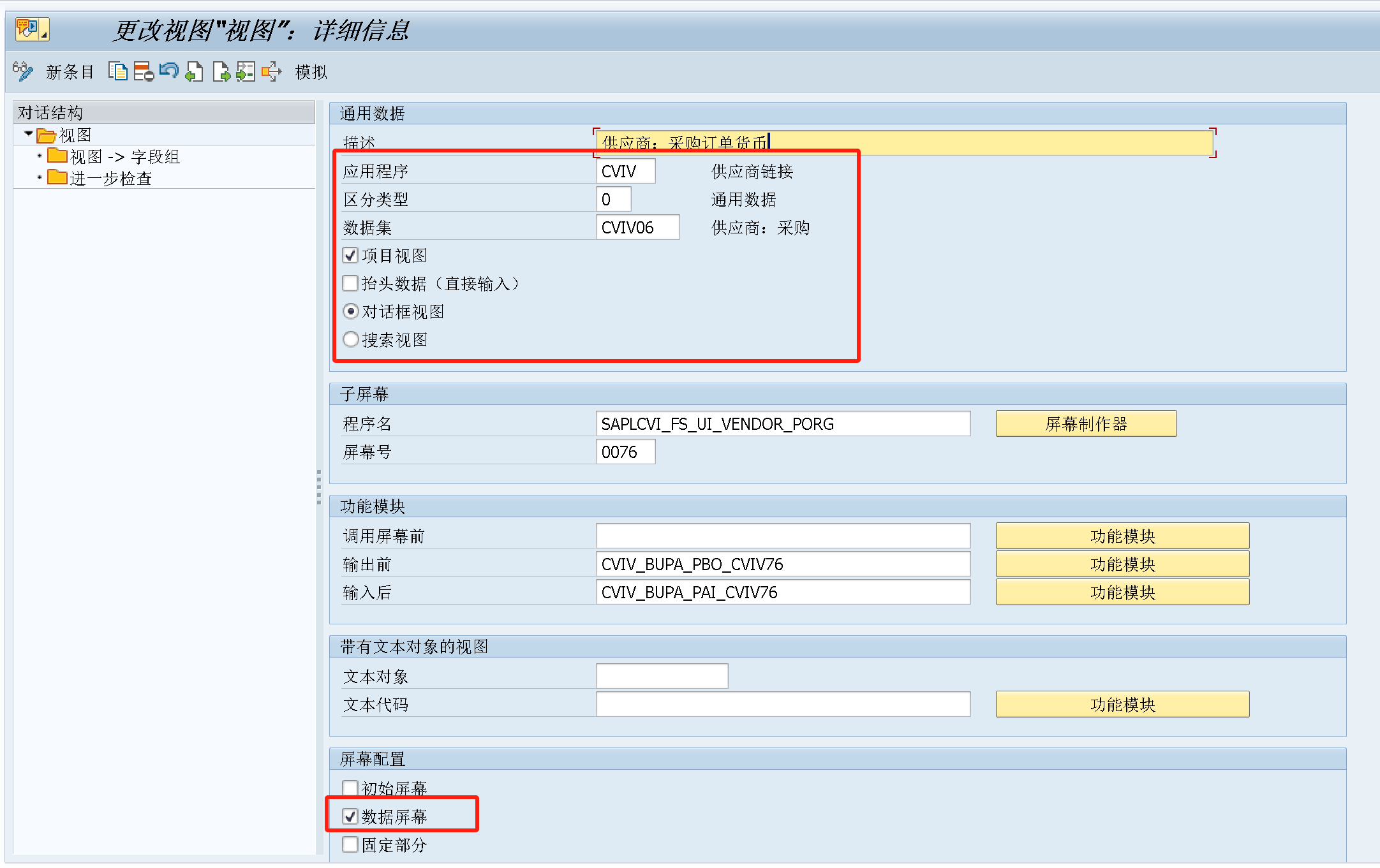The image size is (1380, 868).
Task: Click the other entry selection icon
Action: point(246,71)
